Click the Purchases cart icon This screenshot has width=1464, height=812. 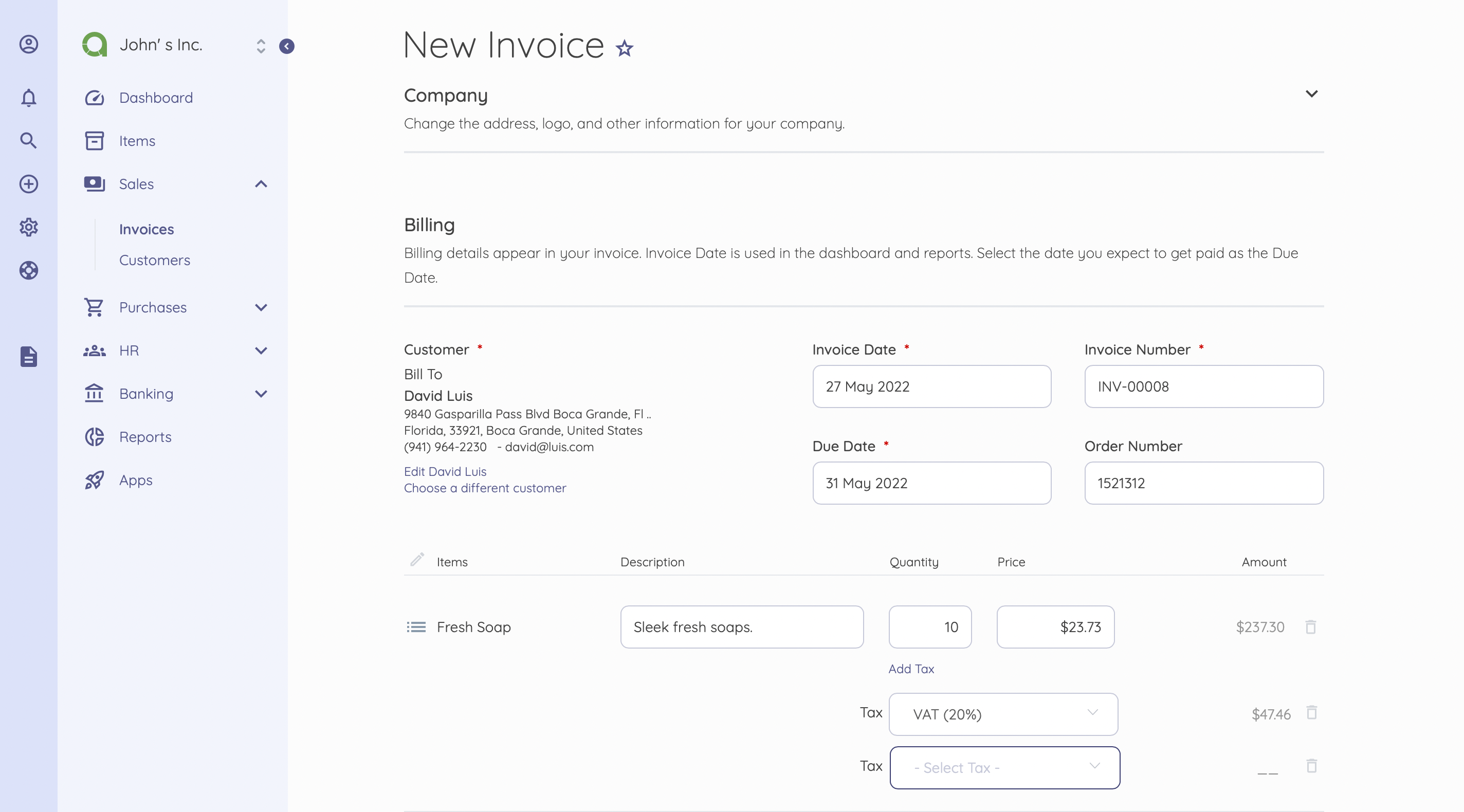tap(94, 307)
